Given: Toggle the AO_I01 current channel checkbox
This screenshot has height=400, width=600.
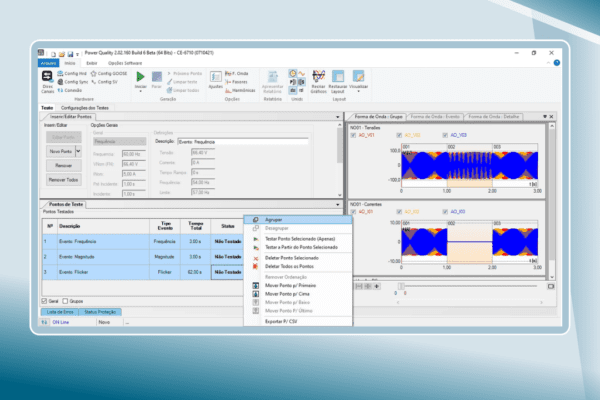Looking at the screenshot, I should coord(353,212).
